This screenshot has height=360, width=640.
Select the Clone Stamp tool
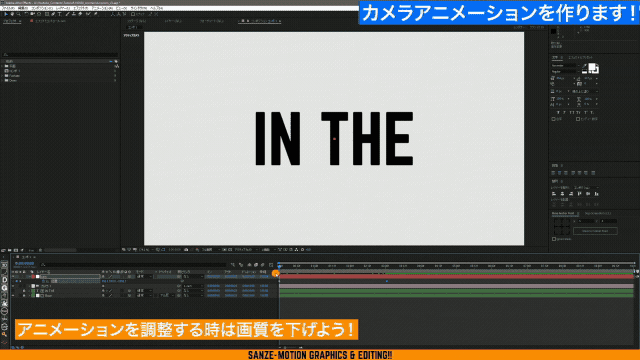click(x=74, y=14)
